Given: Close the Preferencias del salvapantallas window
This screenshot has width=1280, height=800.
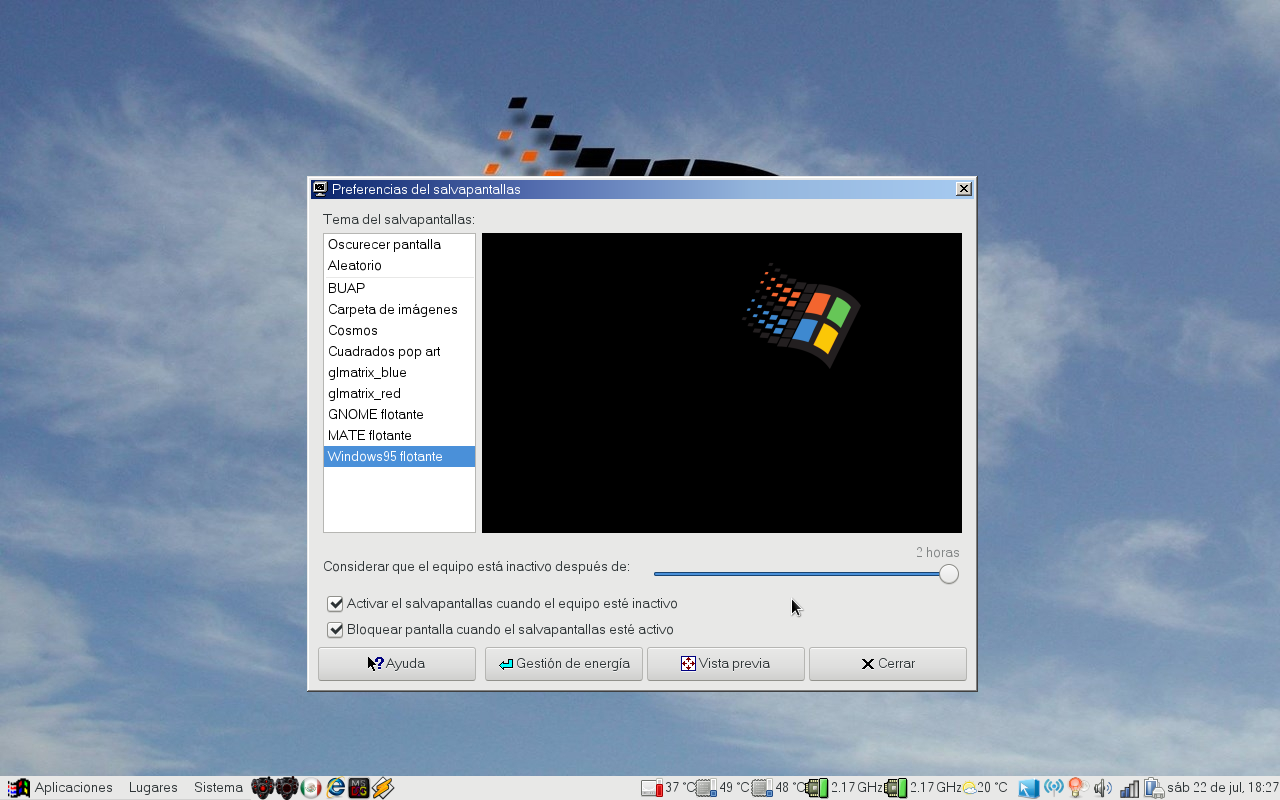Looking at the screenshot, I should [x=963, y=189].
